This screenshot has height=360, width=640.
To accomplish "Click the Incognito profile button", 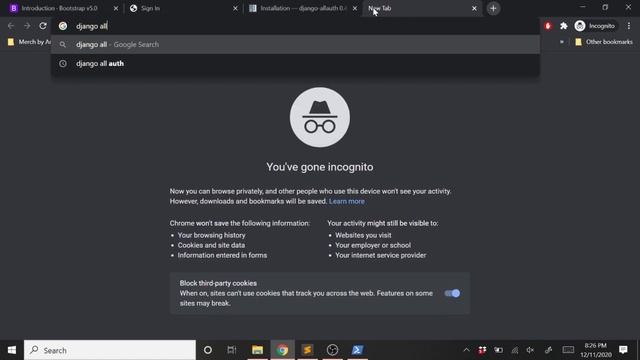I will pyautogui.click(x=595, y=26).
